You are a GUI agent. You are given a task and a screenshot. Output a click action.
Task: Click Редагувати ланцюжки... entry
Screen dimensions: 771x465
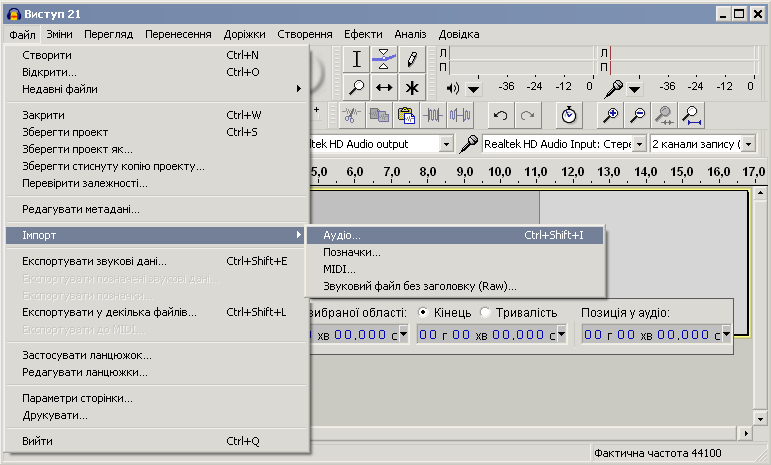click(157, 372)
